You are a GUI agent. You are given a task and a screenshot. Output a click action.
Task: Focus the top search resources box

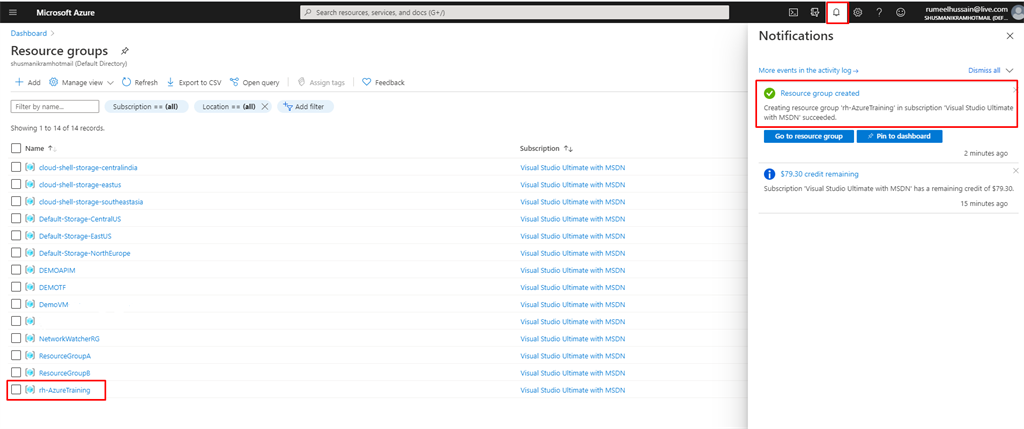[514, 12]
